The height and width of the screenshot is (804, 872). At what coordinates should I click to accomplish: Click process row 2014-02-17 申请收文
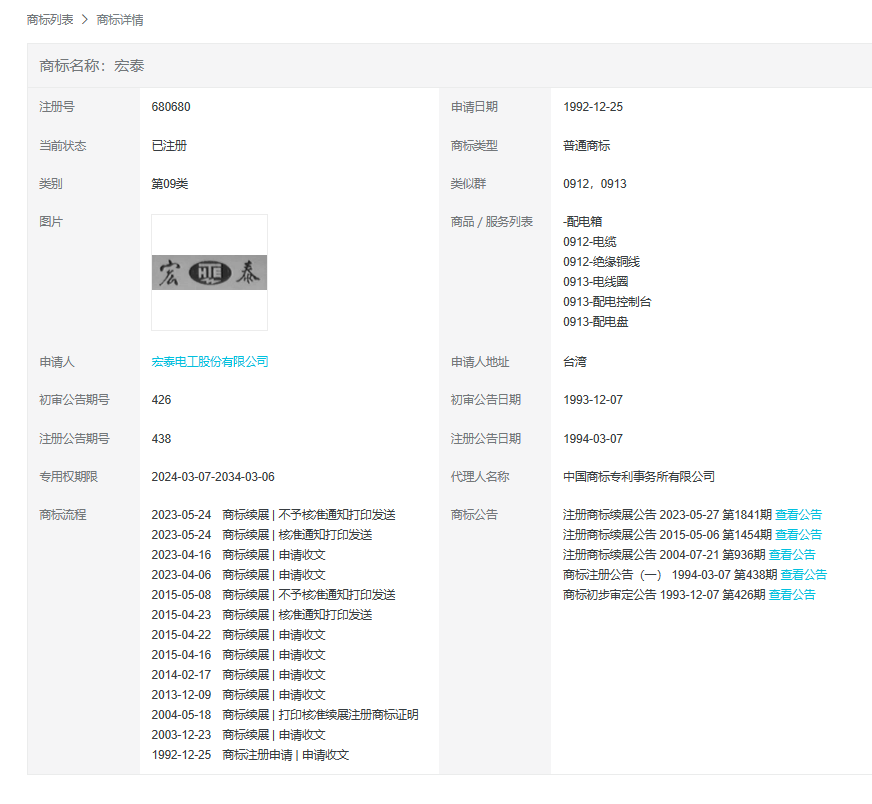pyautogui.click(x=238, y=675)
